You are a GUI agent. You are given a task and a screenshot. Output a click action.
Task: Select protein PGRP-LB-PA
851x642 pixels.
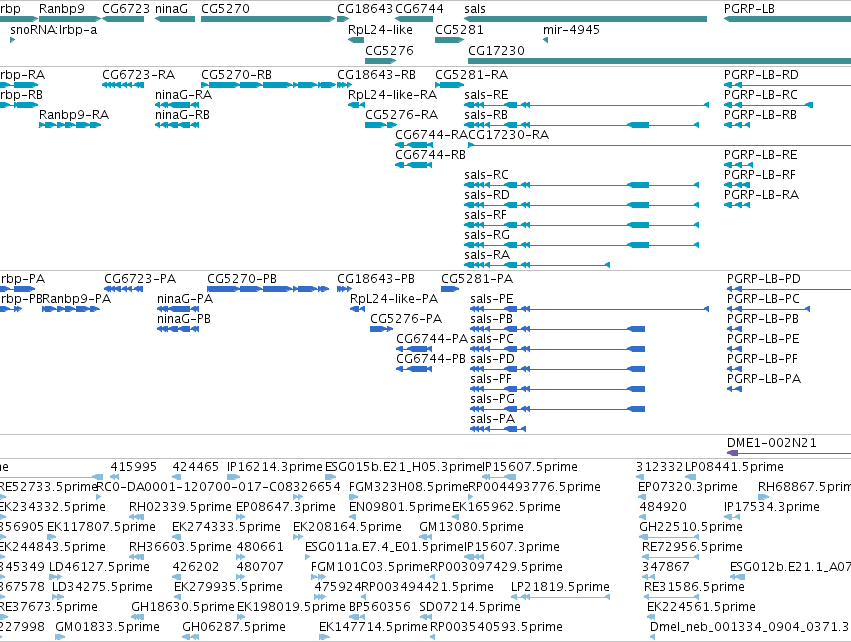click(734, 390)
